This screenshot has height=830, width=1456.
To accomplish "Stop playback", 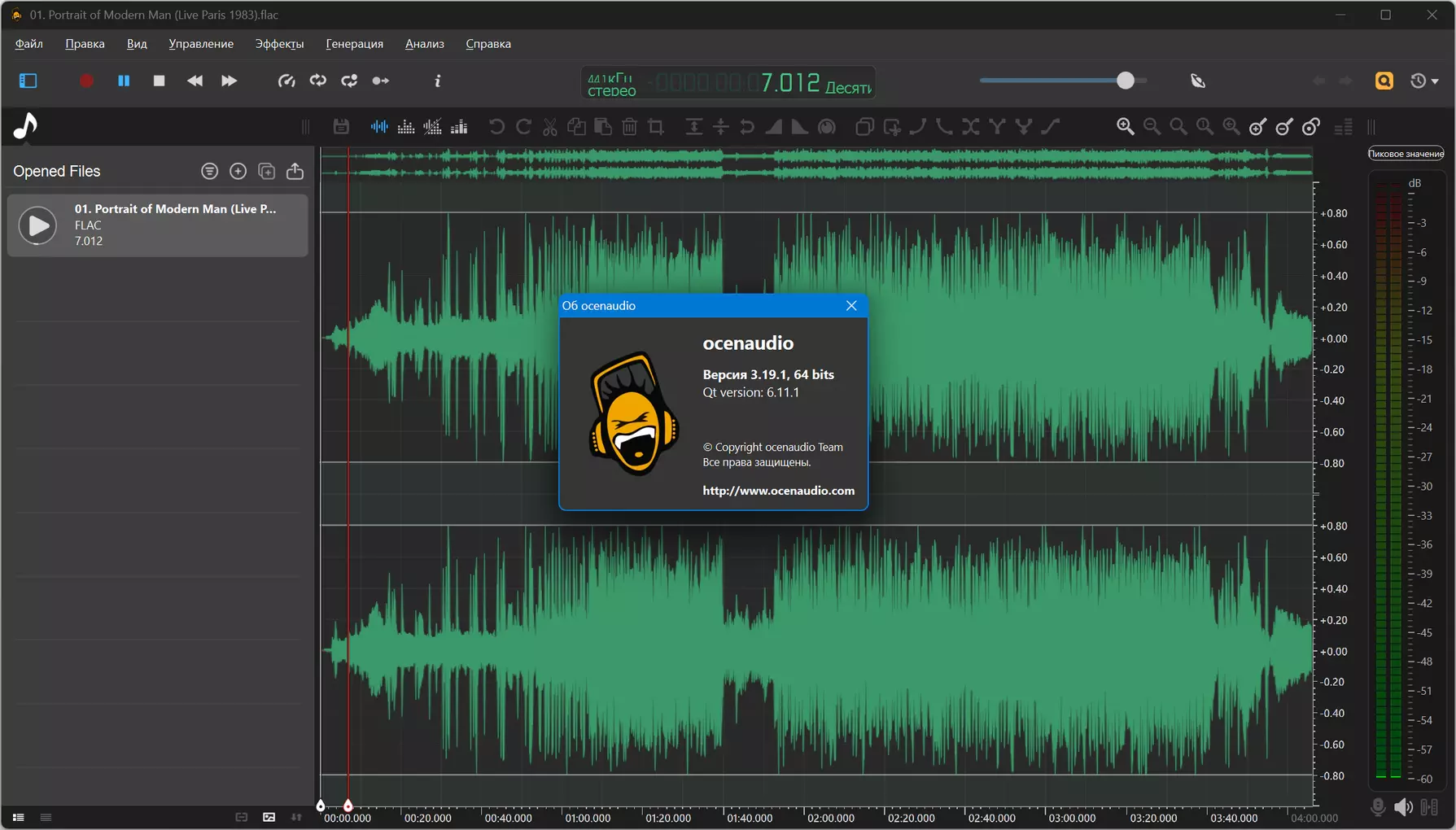I will click(160, 81).
